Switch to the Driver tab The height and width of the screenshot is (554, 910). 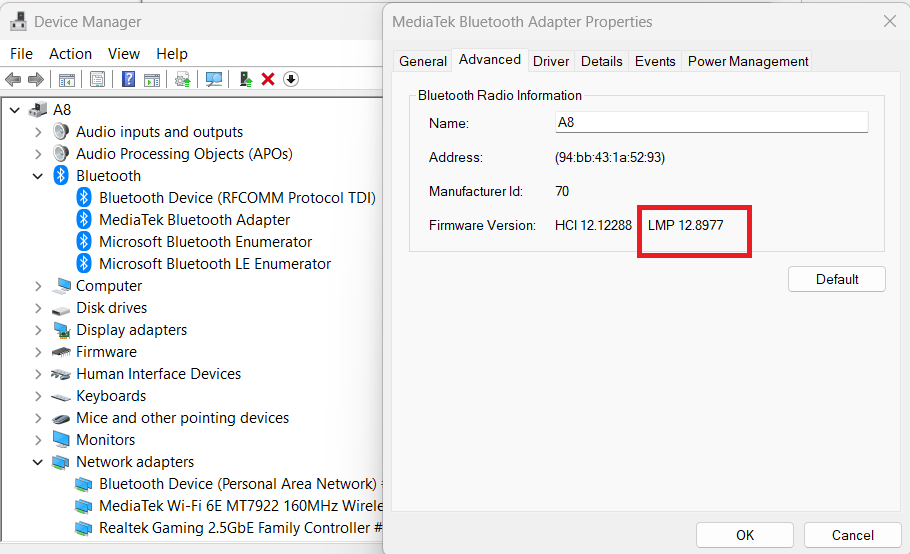[x=551, y=61]
